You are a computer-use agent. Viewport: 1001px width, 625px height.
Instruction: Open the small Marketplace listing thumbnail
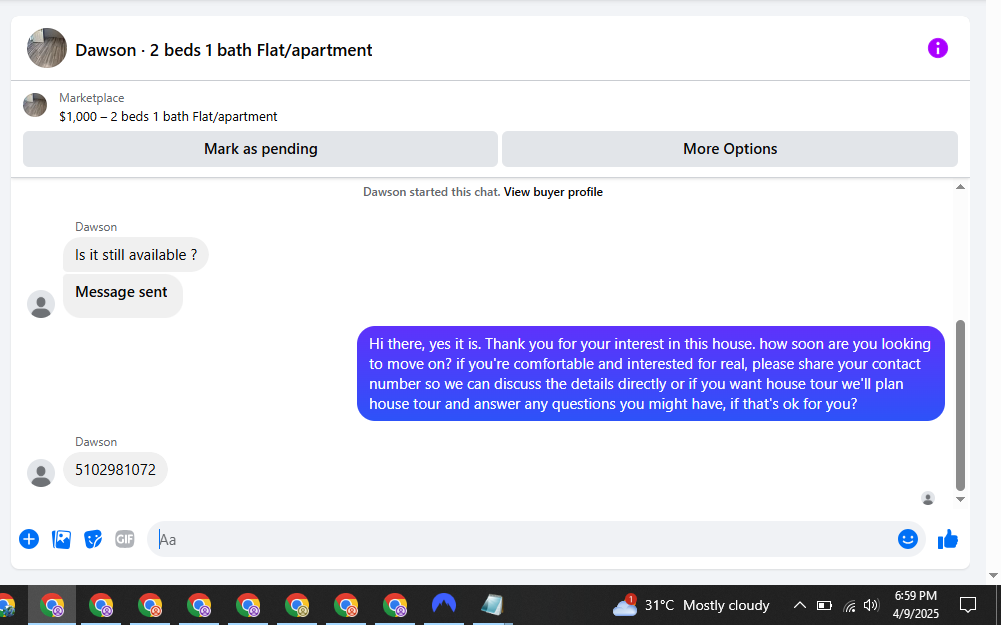click(x=35, y=105)
